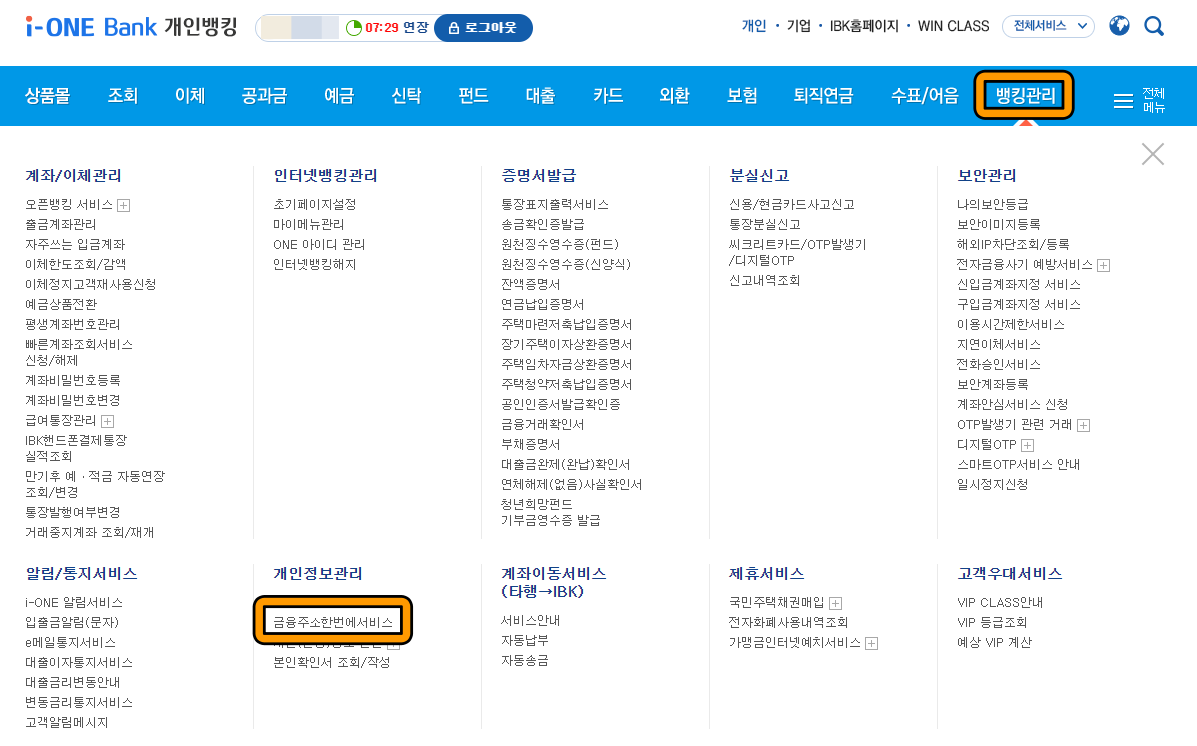Open 자동납부 under 계좌이동서비스
1197x746 pixels.
pos(524,641)
